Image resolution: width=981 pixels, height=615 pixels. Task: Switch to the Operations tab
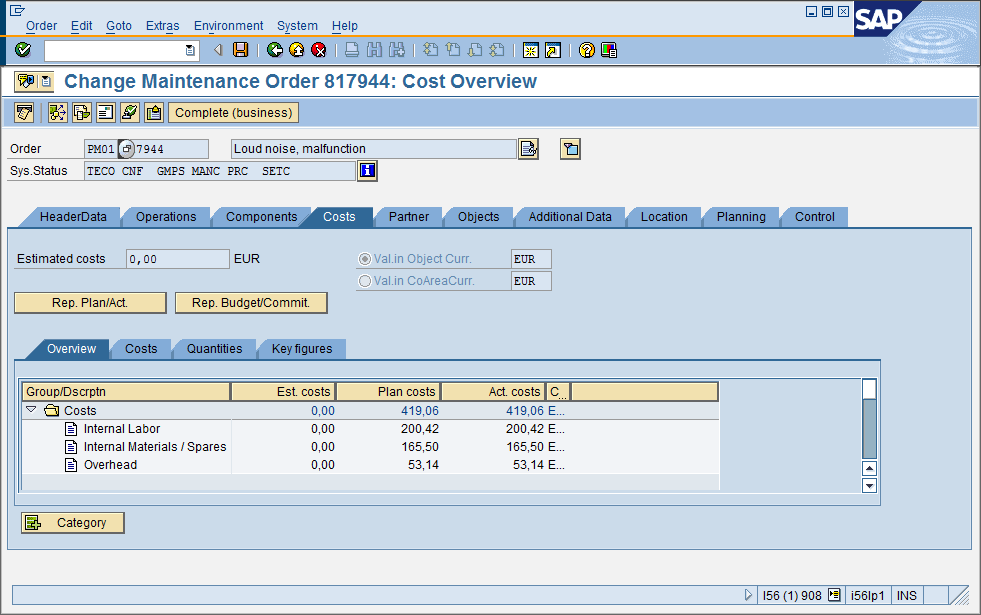(x=166, y=216)
